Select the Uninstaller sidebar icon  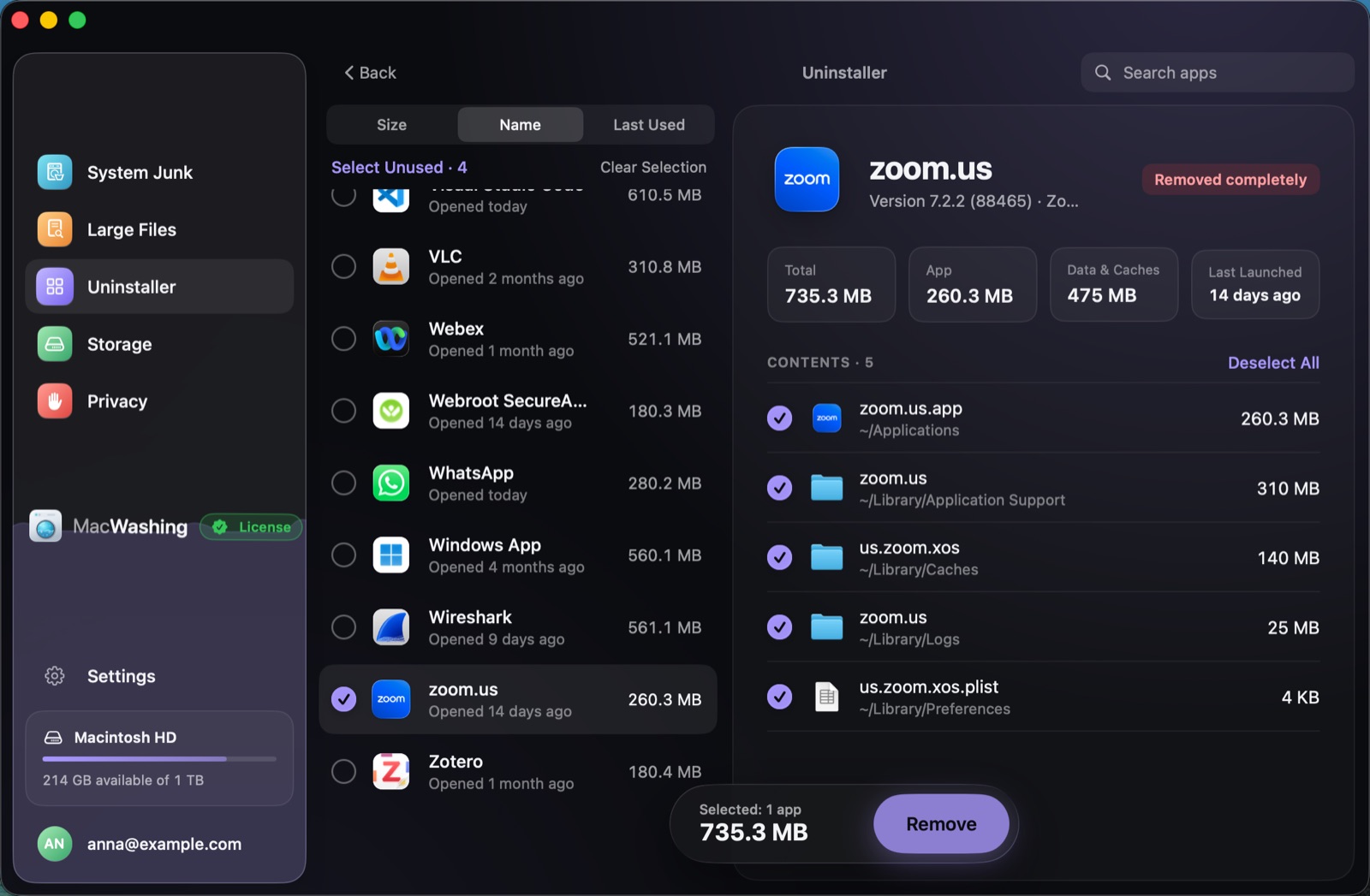55,287
